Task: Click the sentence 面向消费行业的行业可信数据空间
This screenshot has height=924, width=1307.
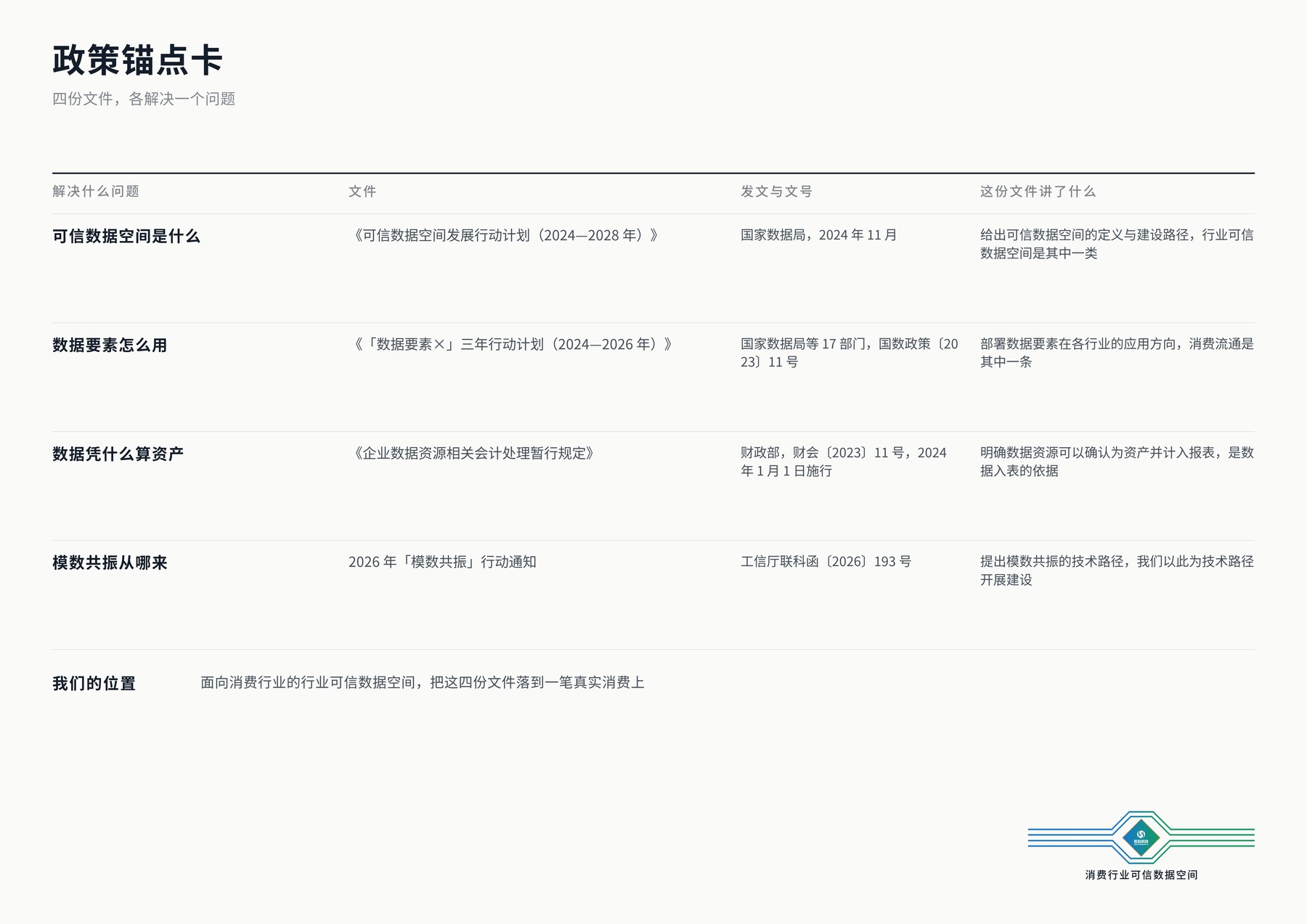Action: click(423, 682)
